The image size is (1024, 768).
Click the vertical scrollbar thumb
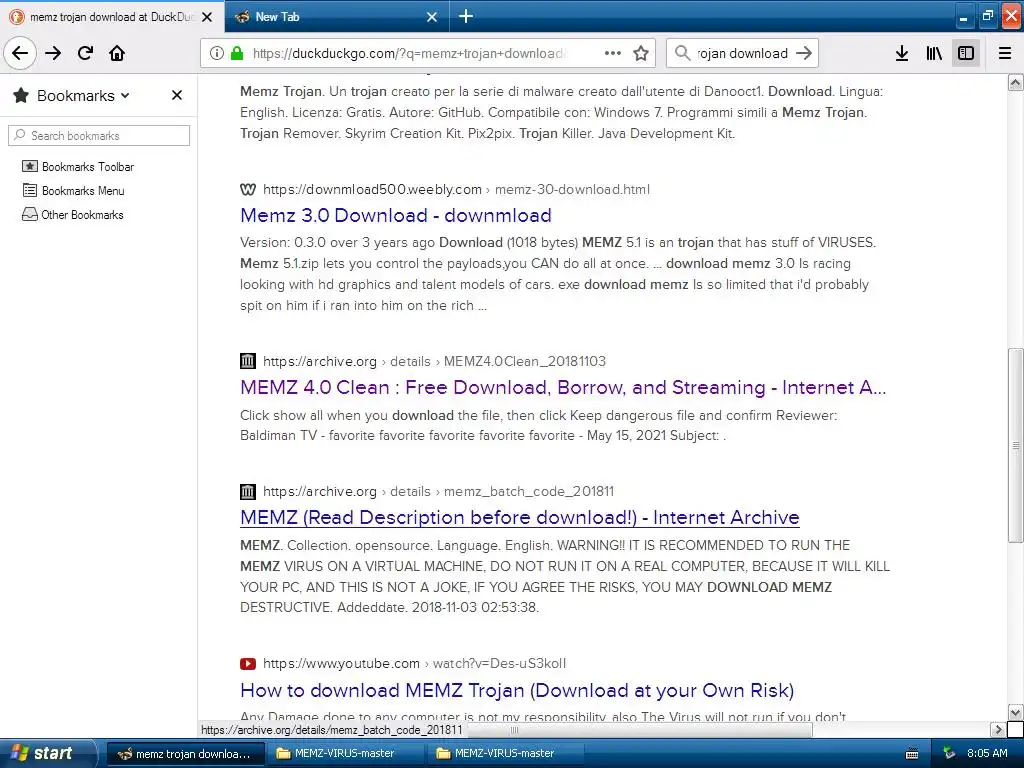(x=1016, y=445)
